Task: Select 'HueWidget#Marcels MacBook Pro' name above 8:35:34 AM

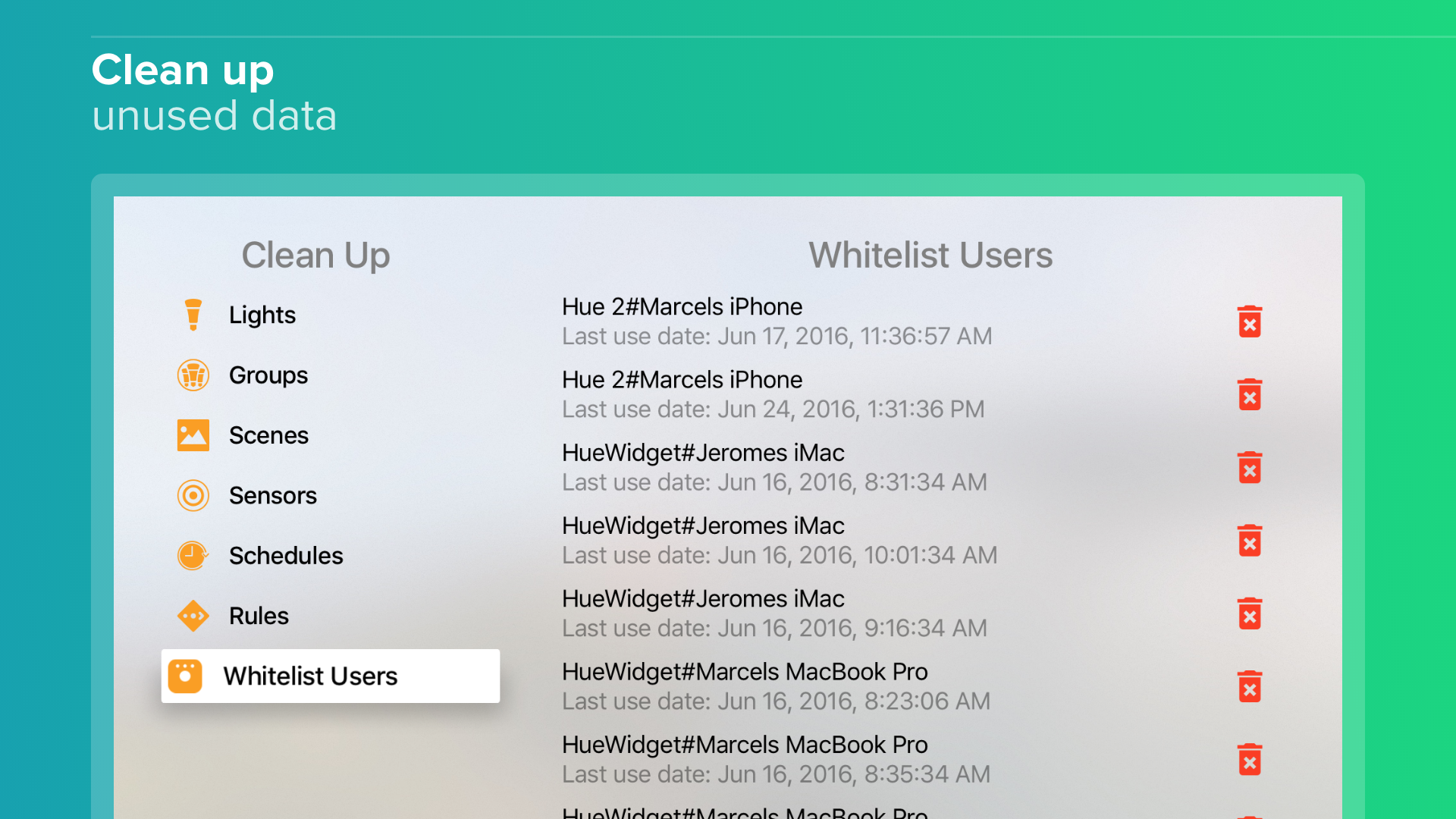Action: point(745,745)
